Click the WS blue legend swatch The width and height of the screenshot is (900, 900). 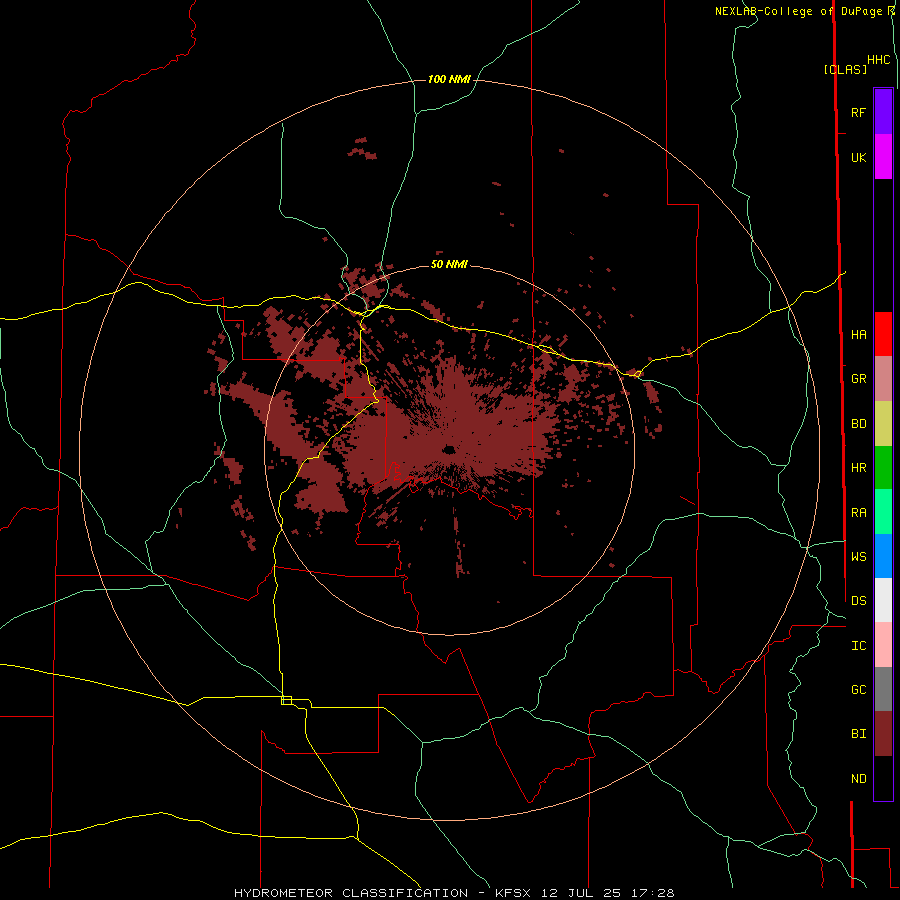(x=883, y=556)
